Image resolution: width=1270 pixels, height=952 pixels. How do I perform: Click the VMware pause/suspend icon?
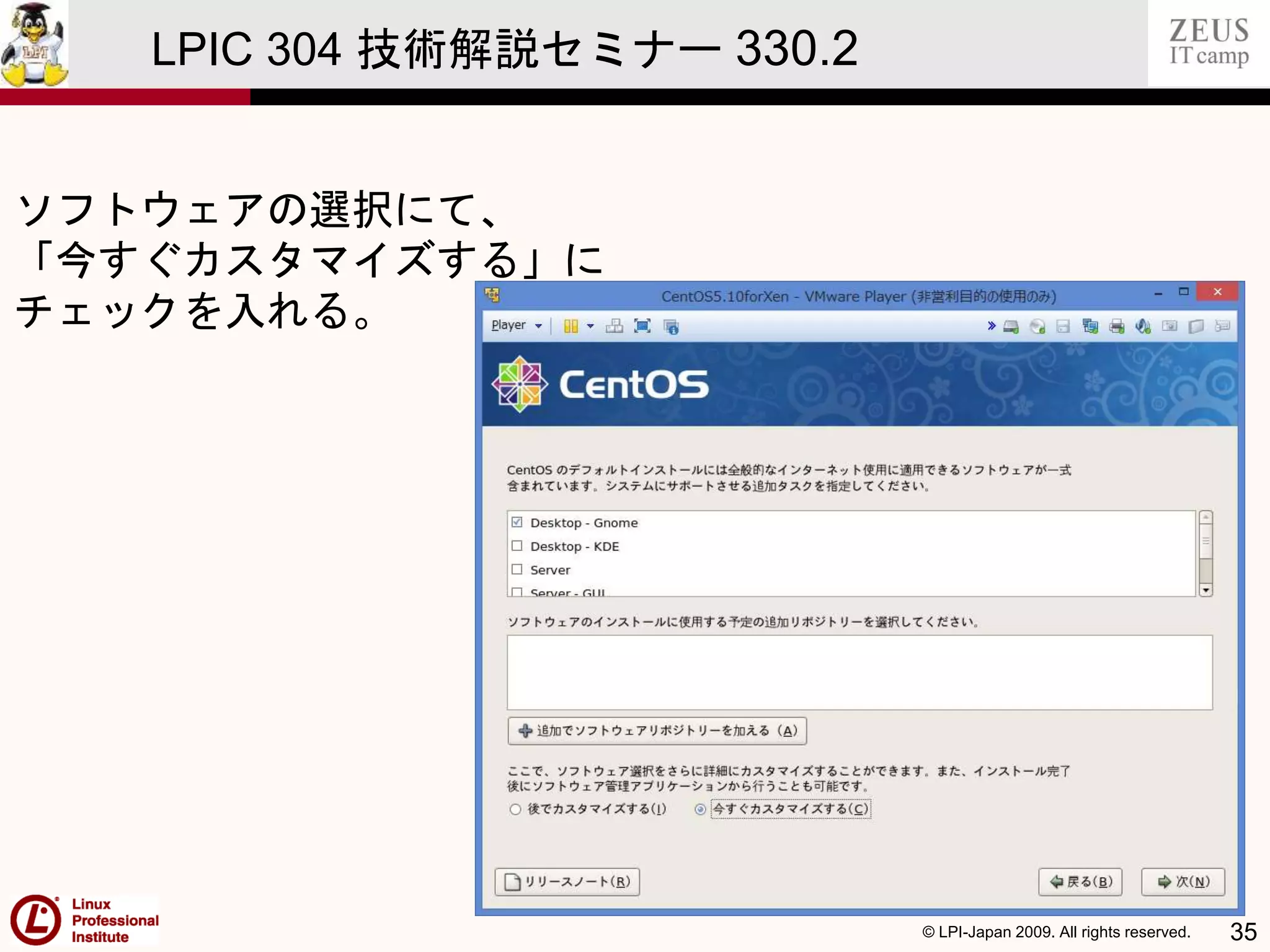pos(571,326)
